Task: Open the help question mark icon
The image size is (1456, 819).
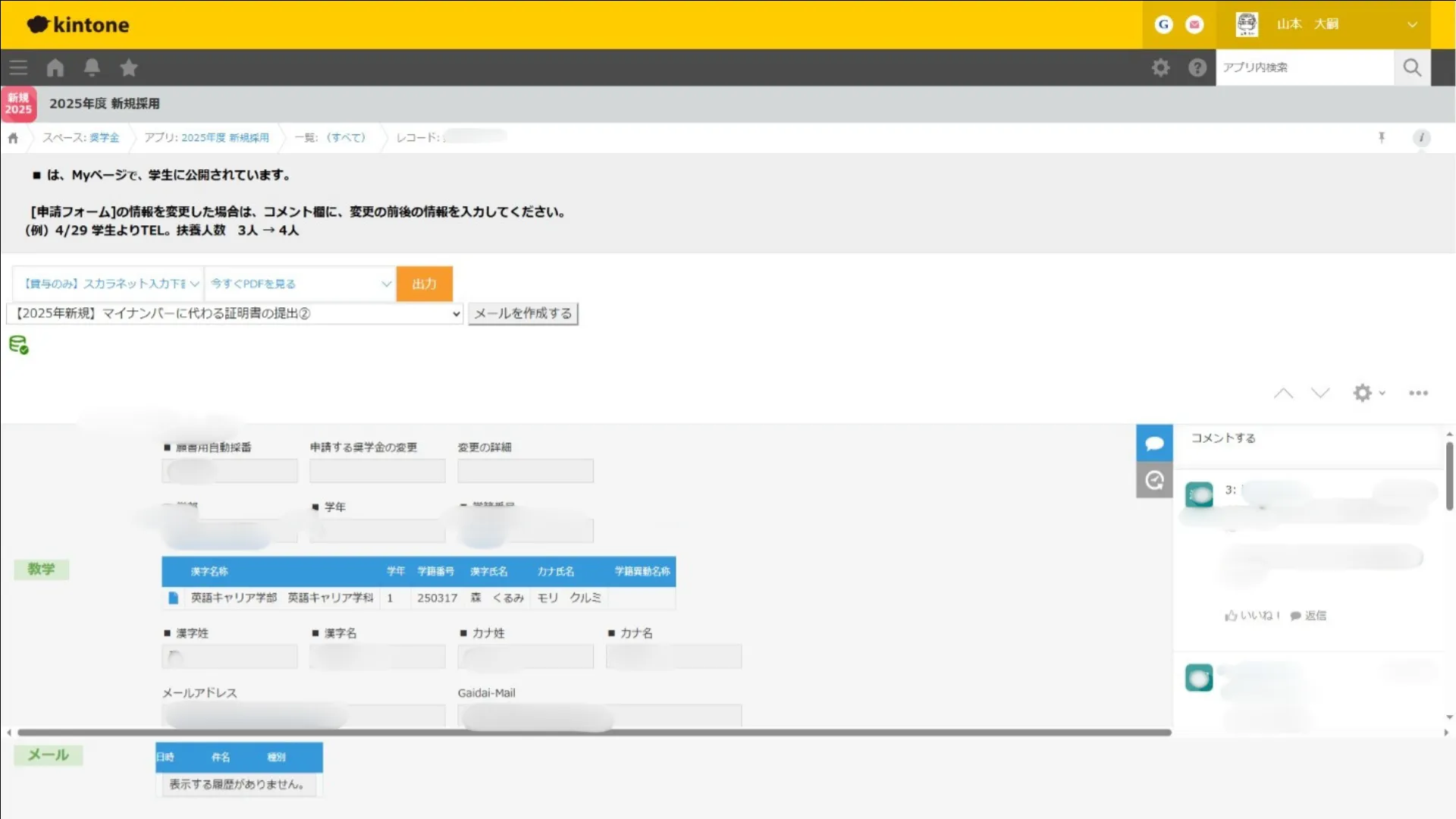Action: pos(1197,67)
